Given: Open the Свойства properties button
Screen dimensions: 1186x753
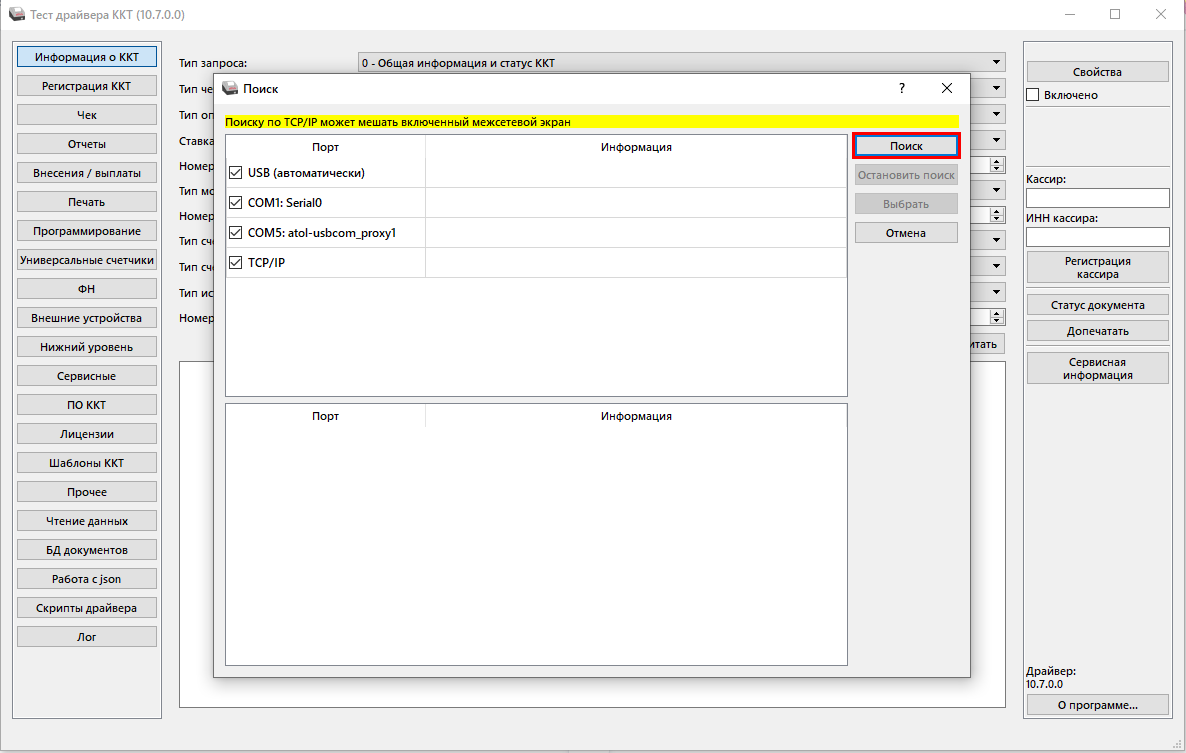Looking at the screenshot, I should click(x=1097, y=72).
